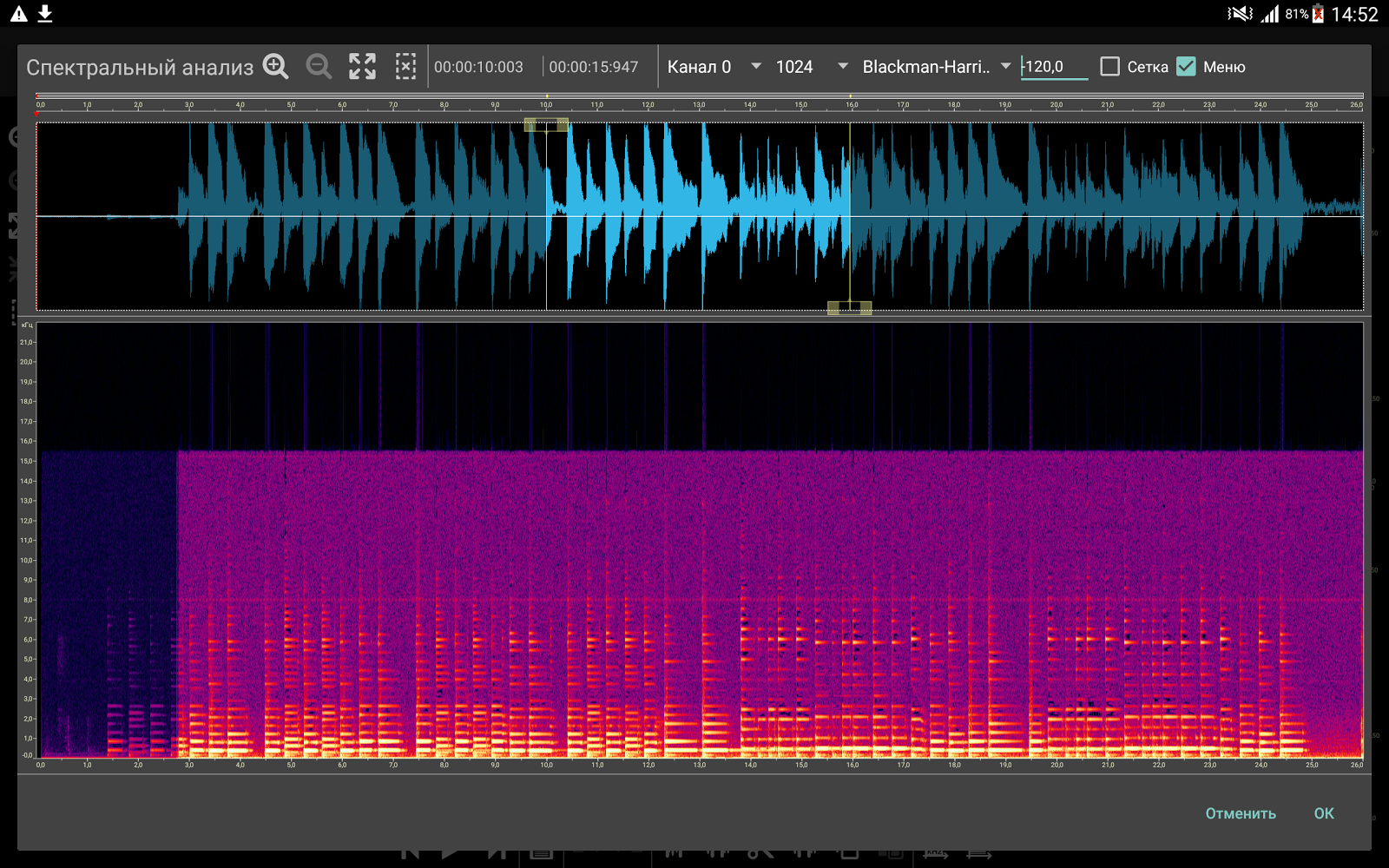
Task: Enable the Сетка grid checkbox
Action: [1109, 67]
